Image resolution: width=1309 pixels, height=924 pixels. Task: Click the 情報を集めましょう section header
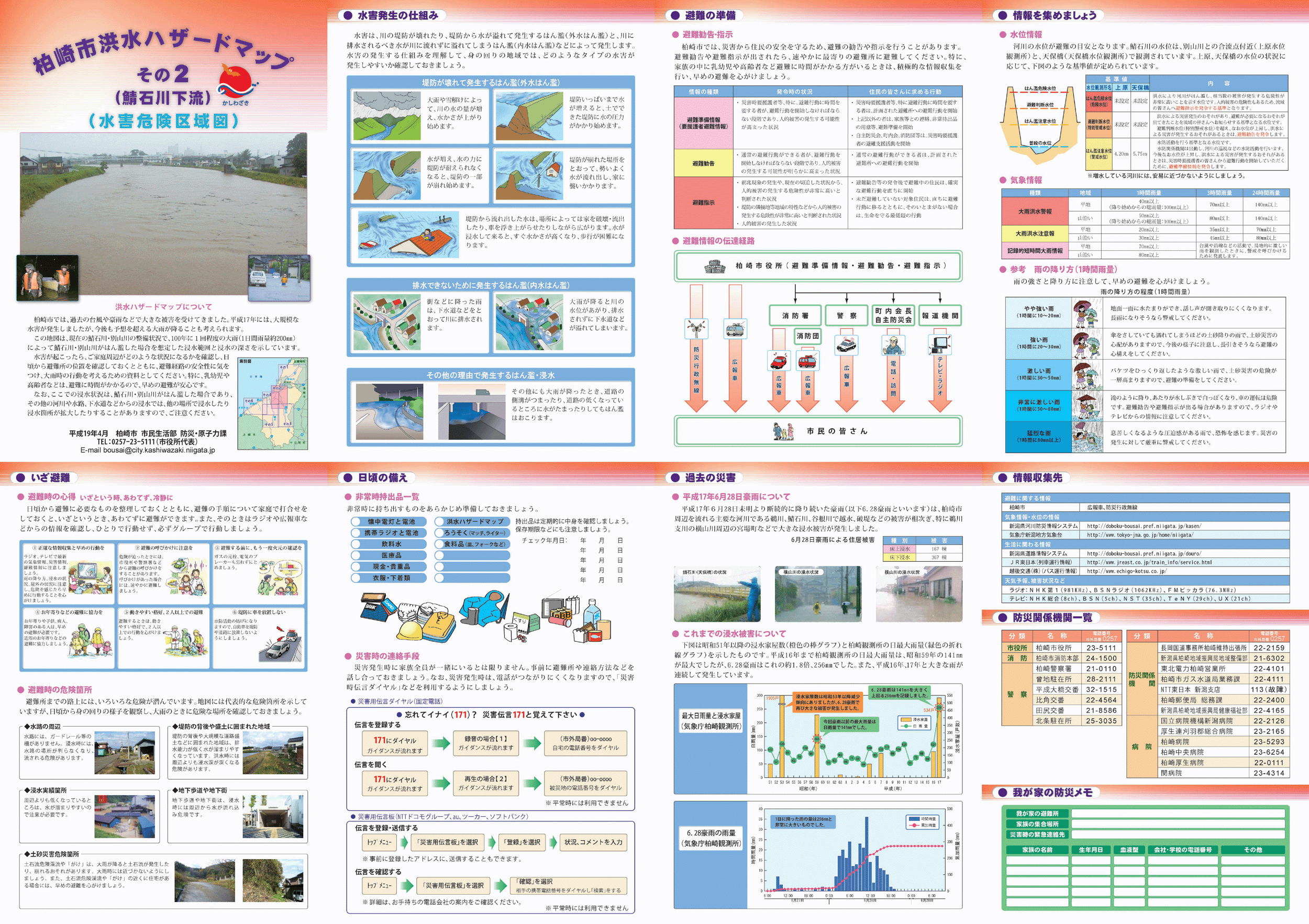(1048, 16)
